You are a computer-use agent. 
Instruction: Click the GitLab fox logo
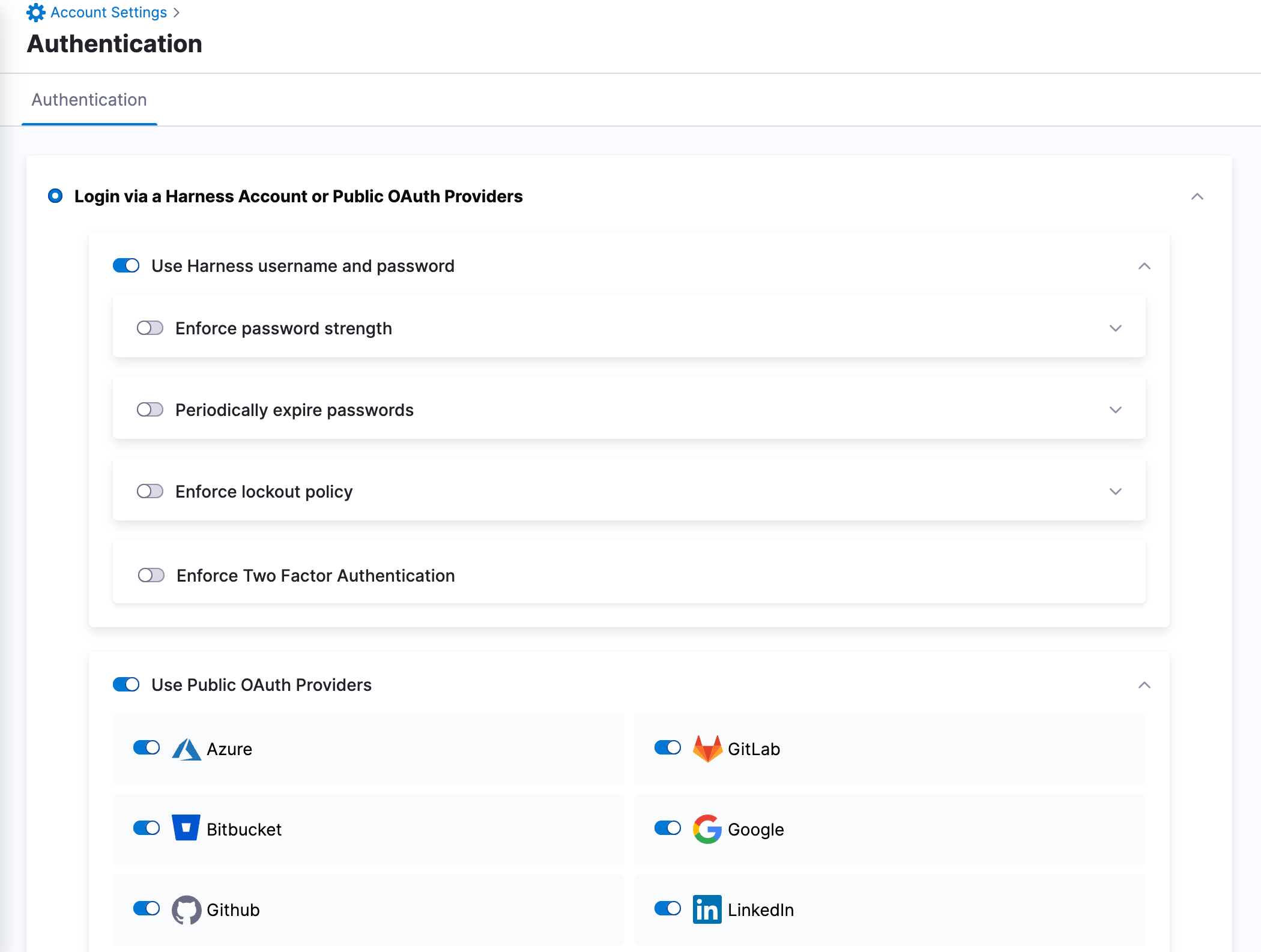707,749
